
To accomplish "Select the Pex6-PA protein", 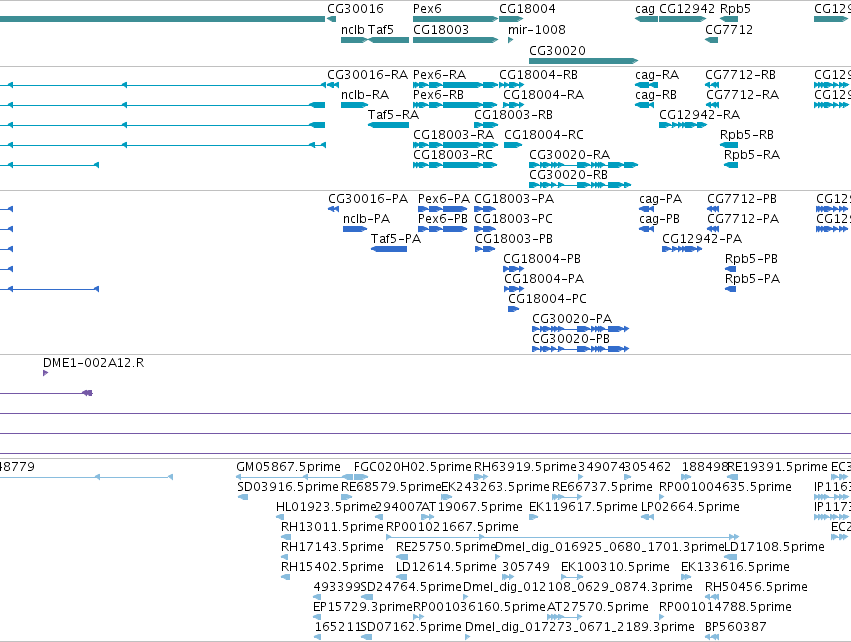I will click(x=442, y=209).
